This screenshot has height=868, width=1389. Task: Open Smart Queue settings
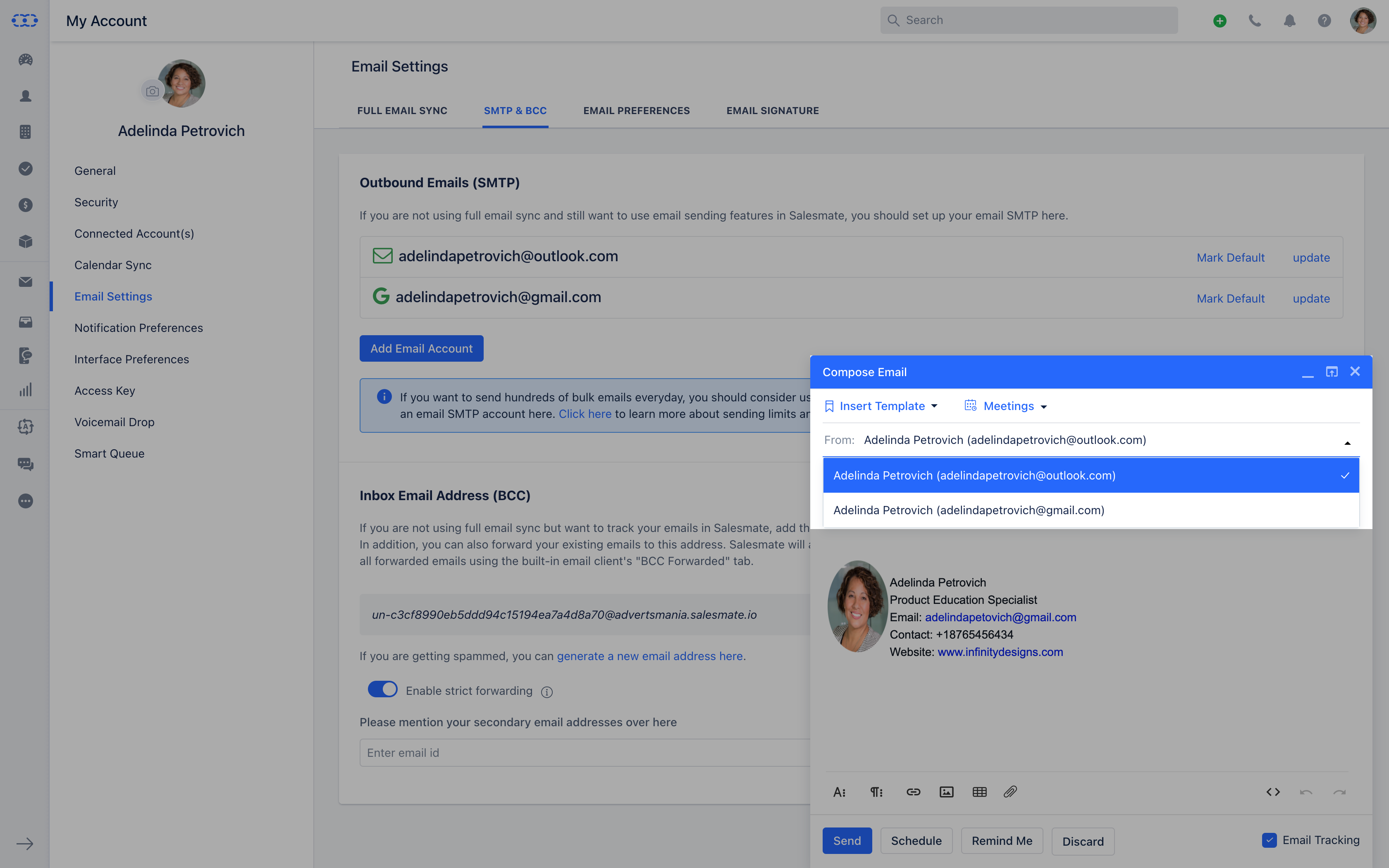click(109, 453)
